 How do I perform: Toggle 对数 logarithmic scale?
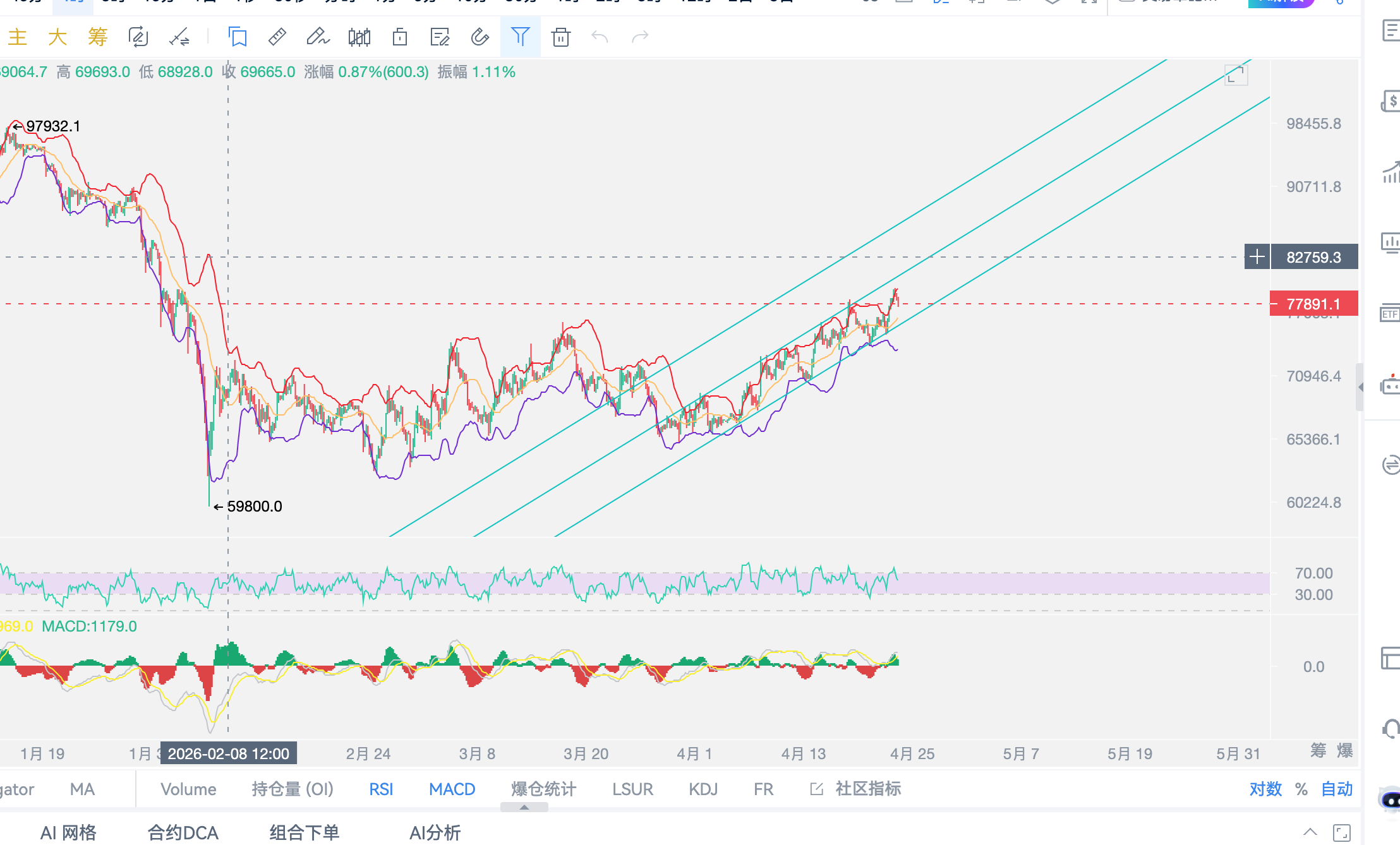pos(1265,789)
